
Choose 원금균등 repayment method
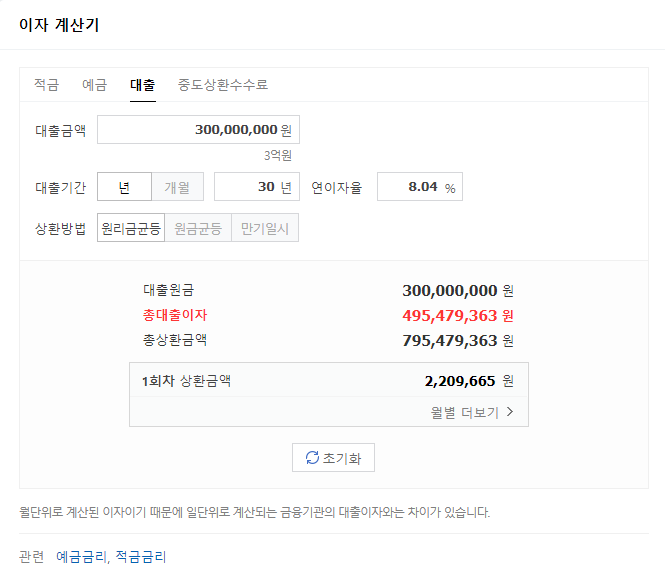pyautogui.click(x=198, y=228)
